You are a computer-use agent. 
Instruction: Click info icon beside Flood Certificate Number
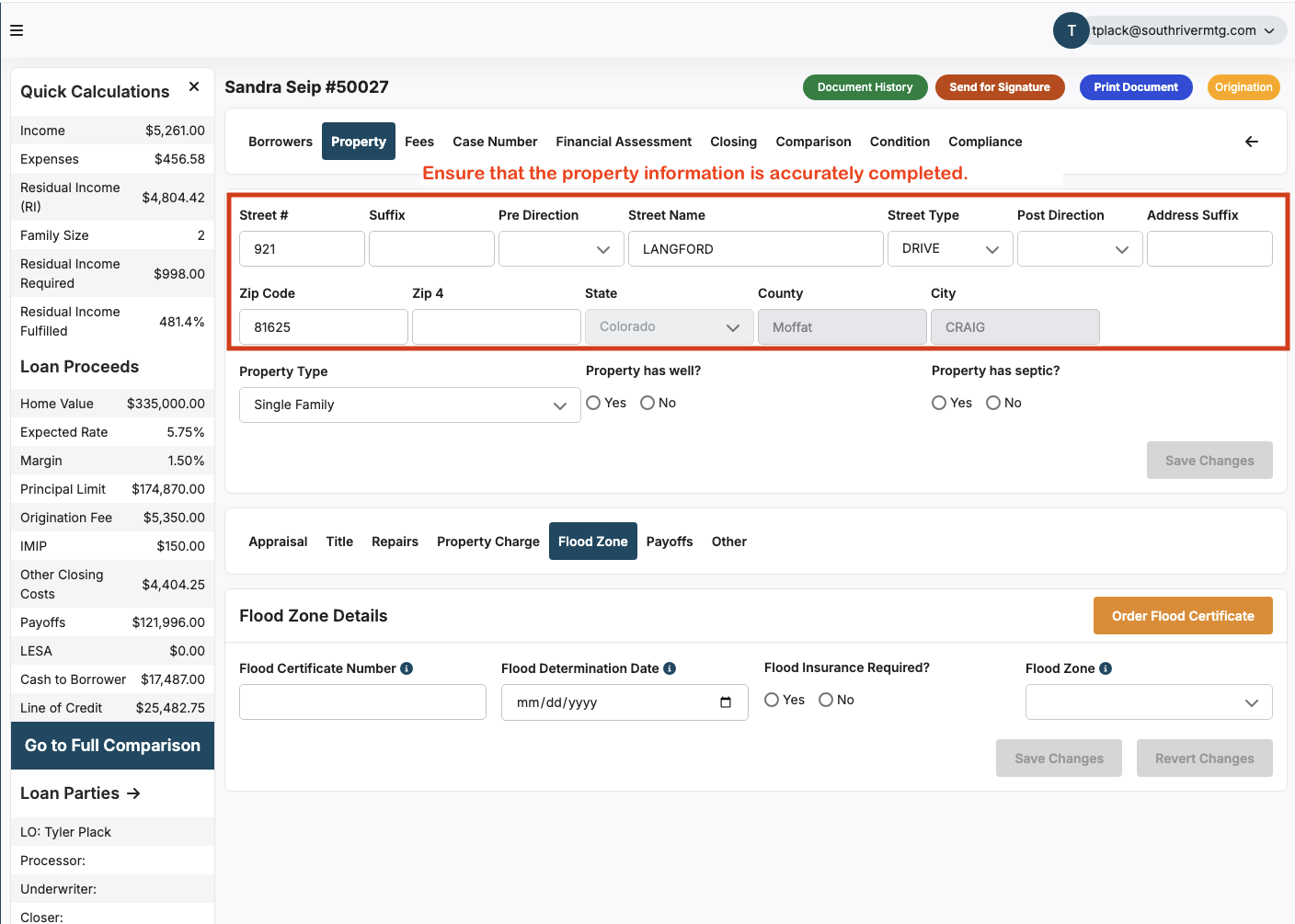(x=407, y=668)
